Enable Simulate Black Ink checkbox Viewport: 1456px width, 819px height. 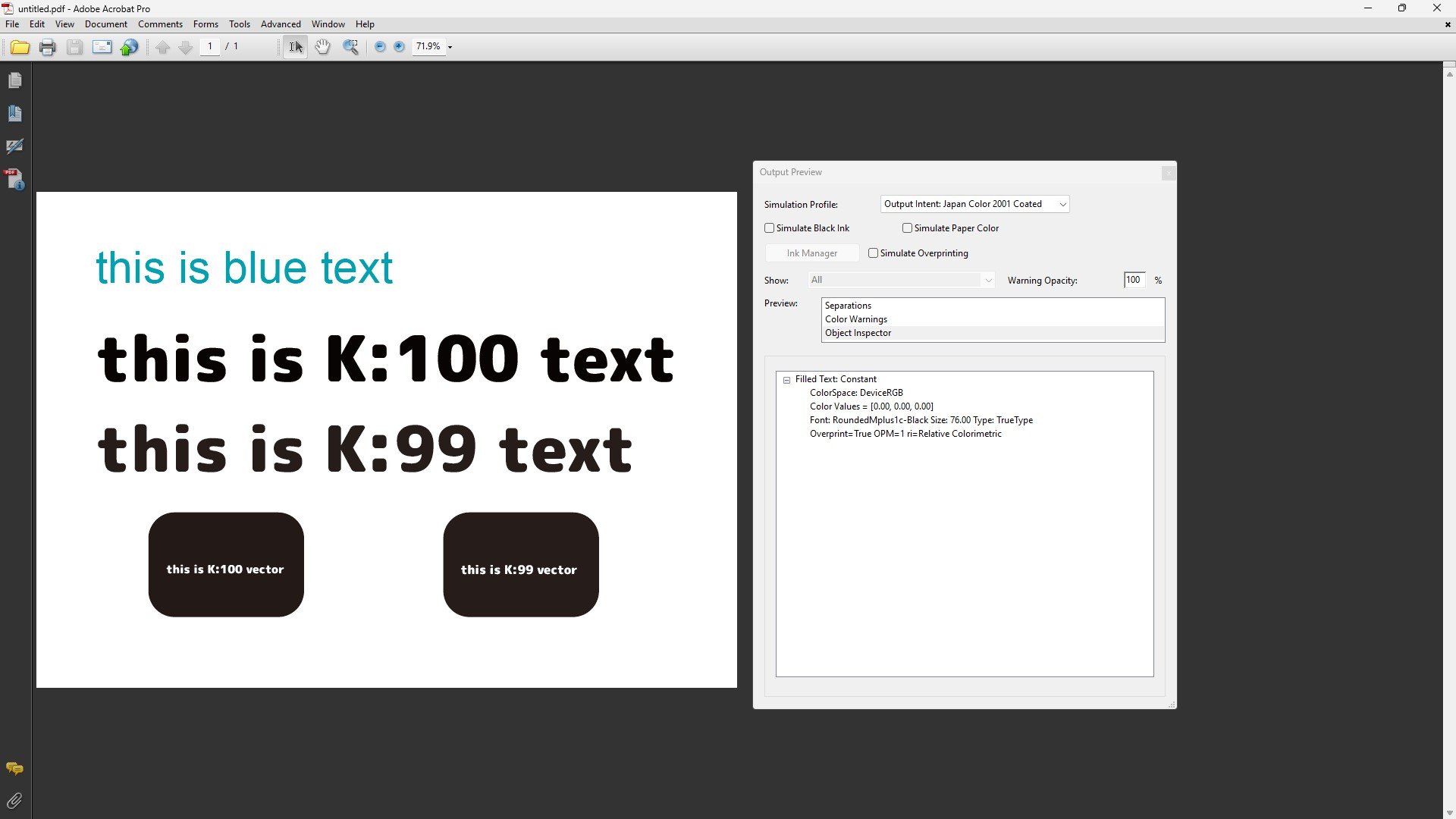click(x=770, y=228)
